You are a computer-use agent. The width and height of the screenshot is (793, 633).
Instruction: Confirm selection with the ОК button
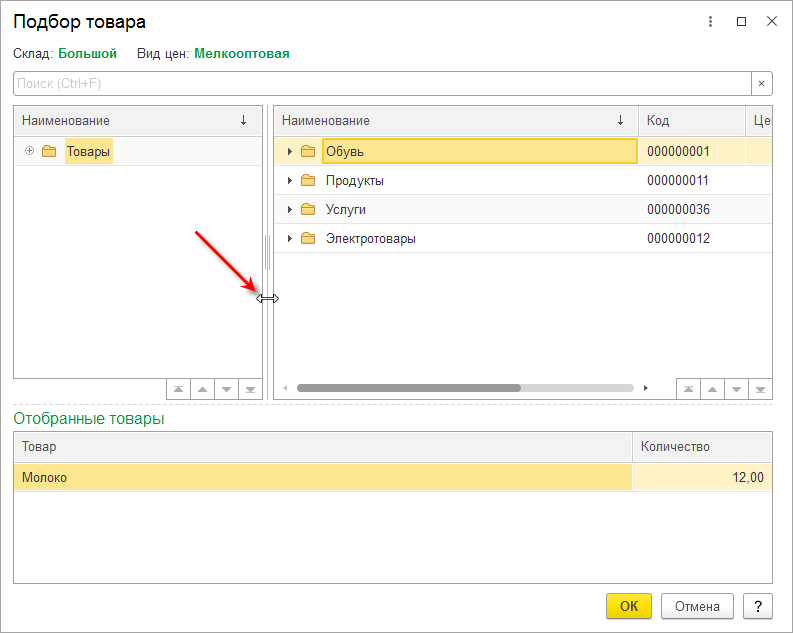[x=629, y=606]
